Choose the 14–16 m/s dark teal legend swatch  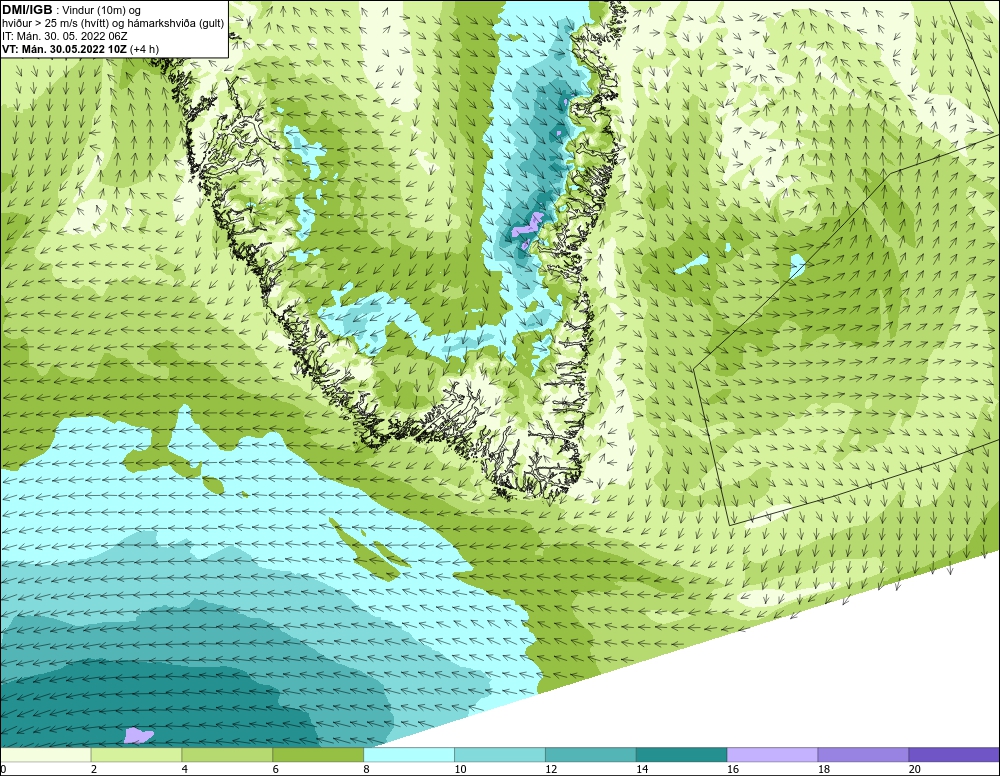682,755
